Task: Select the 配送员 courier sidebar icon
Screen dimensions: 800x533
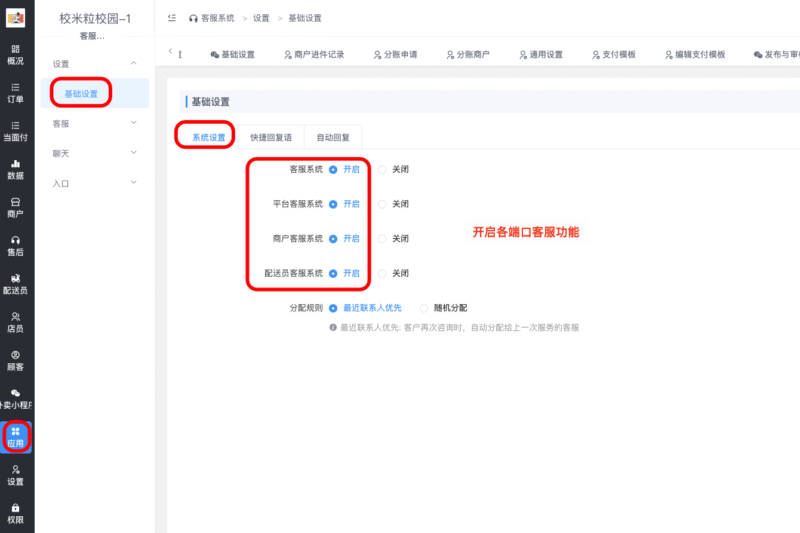Action: (15, 283)
